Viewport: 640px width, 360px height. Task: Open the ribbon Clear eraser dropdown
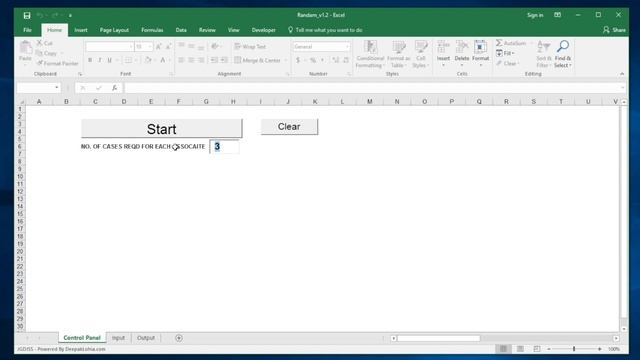[508, 63]
